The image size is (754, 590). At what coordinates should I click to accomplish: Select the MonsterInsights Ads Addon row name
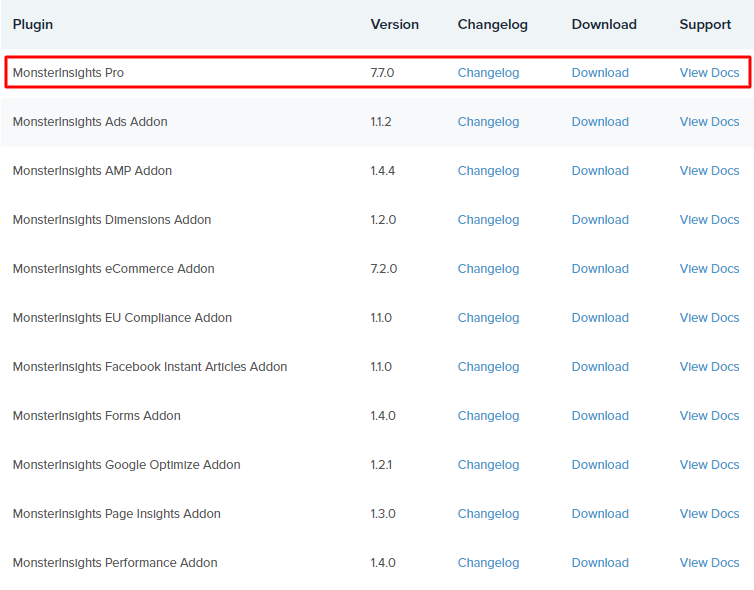[90, 122]
